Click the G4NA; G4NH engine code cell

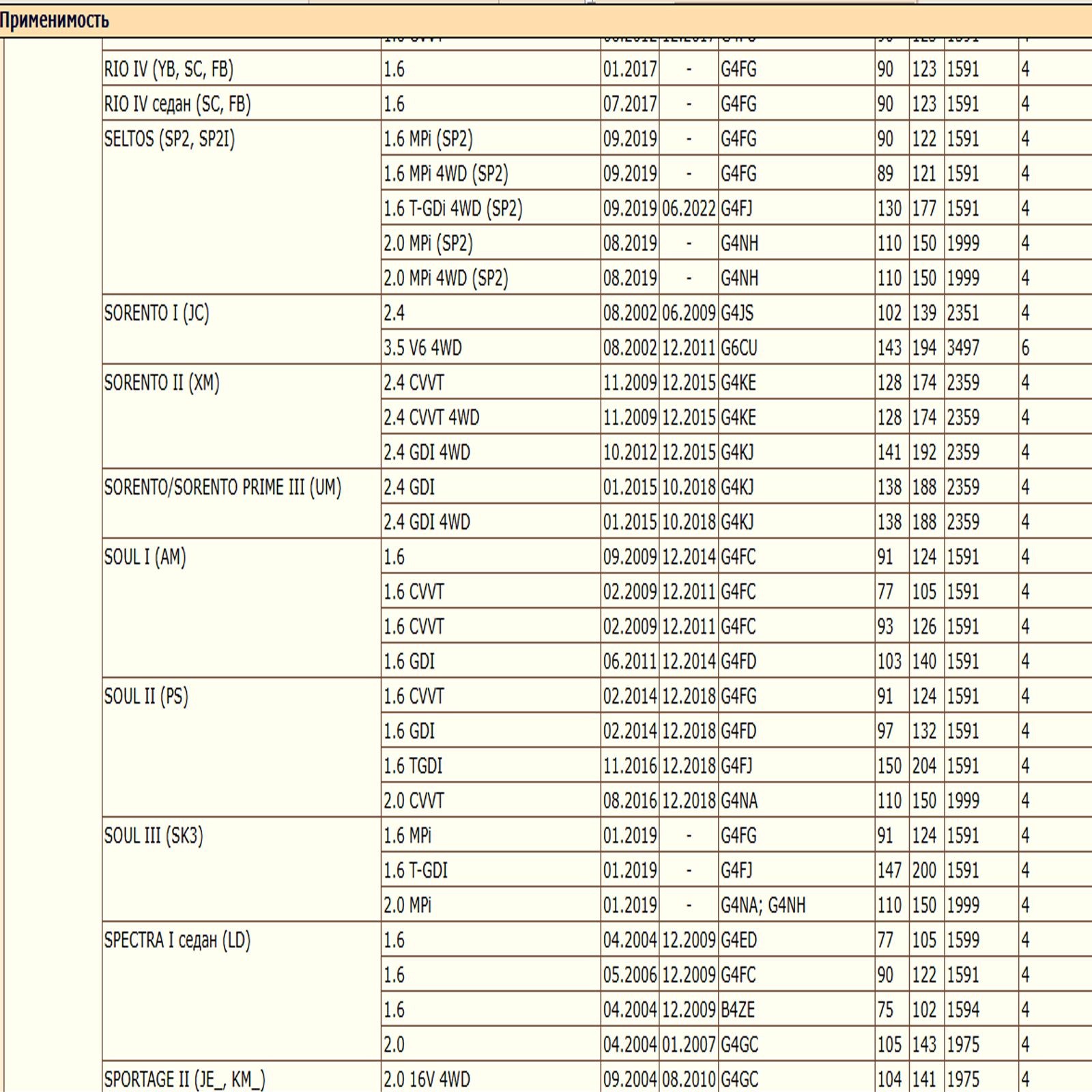(763, 905)
